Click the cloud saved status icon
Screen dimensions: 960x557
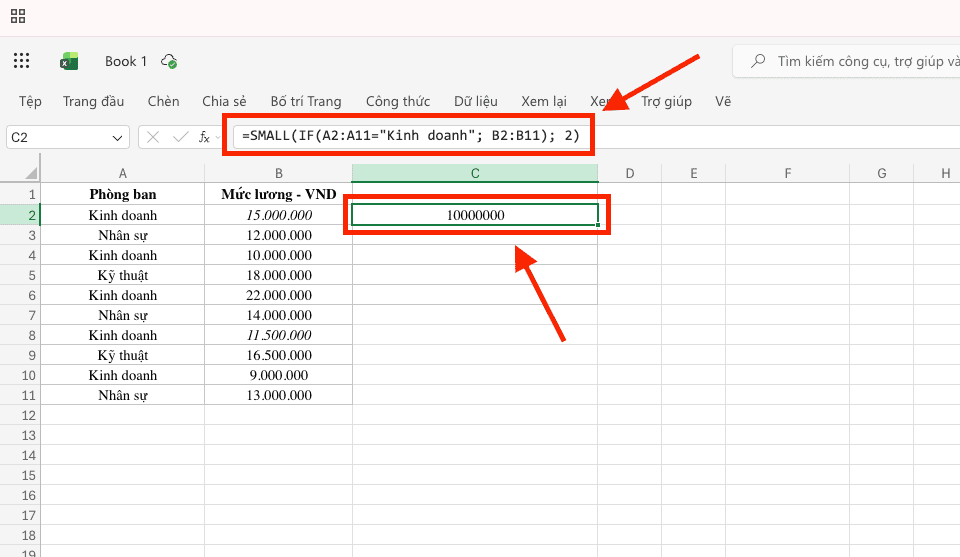click(169, 61)
